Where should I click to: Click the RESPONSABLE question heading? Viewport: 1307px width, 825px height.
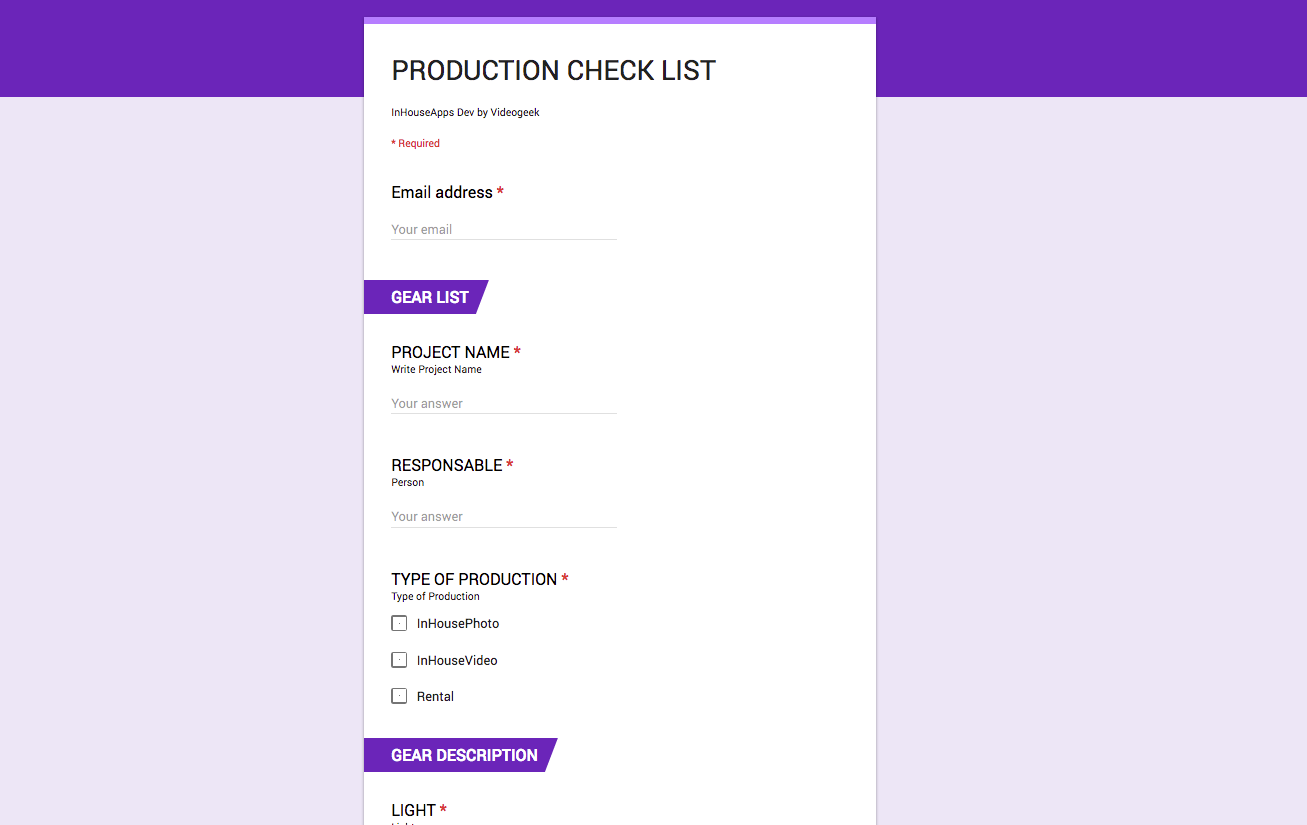[x=446, y=465]
